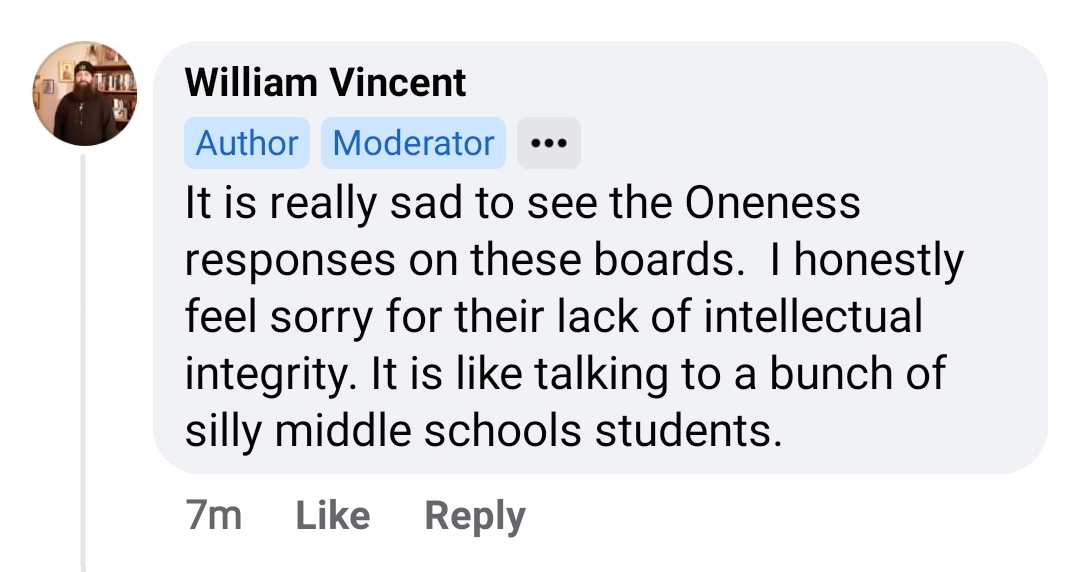The image size is (1080, 572).
Task: Open the three-dot comment options menu
Action: pos(548,144)
